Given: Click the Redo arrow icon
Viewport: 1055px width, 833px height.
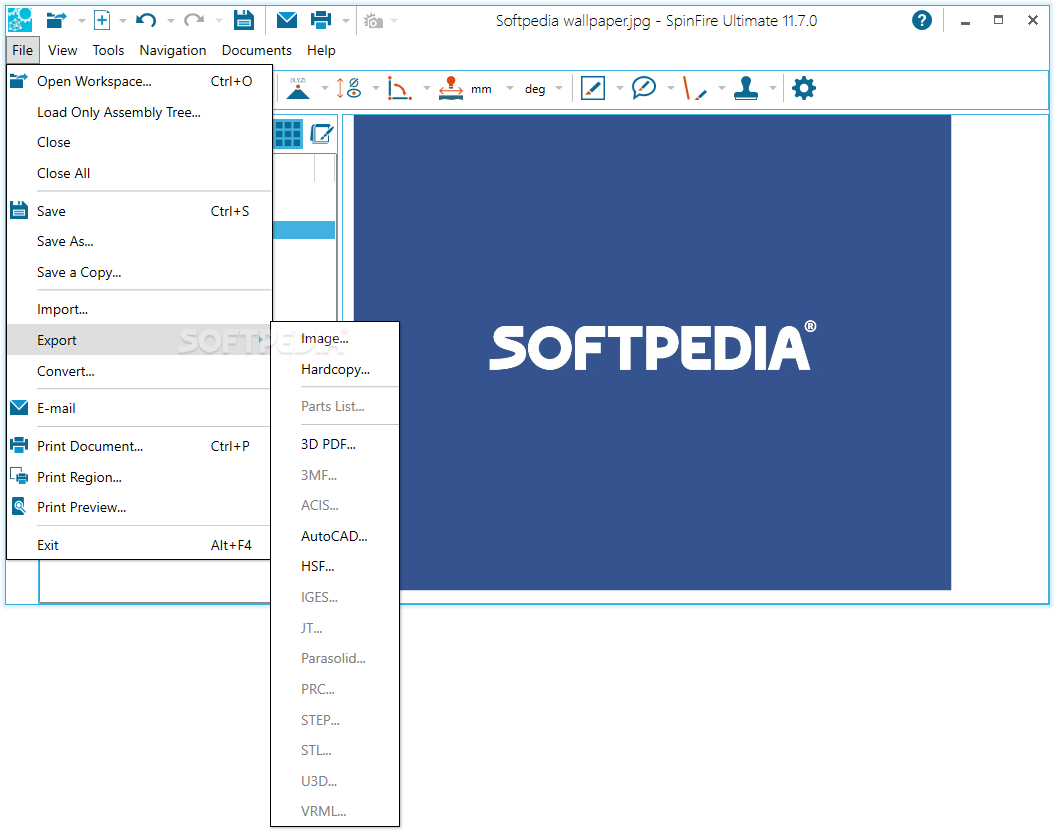Looking at the screenshot, I should click(194, 20).
